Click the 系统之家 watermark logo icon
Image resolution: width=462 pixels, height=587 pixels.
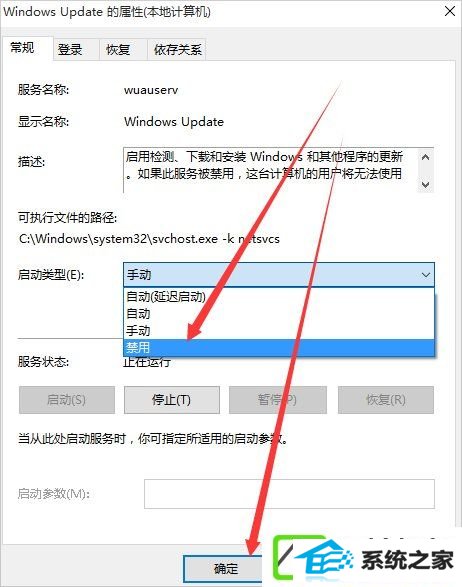(313, 560)
